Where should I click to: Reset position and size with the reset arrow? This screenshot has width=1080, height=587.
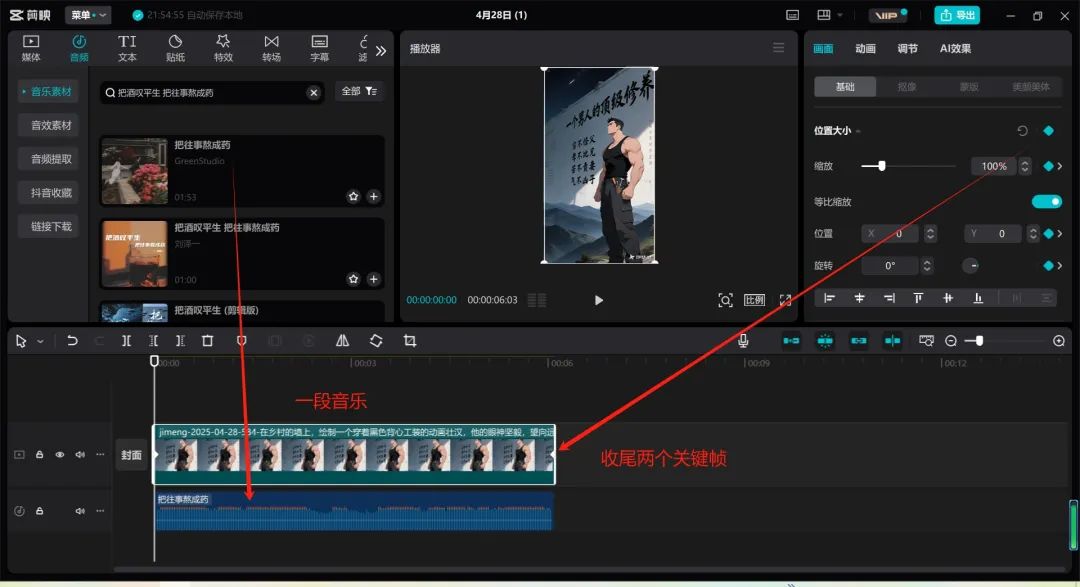point(1022,131)
